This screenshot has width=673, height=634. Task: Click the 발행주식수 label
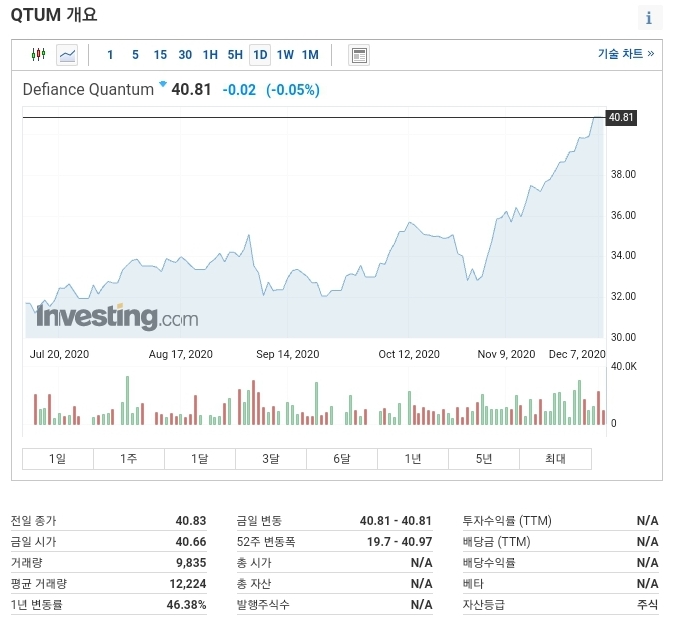click(x=263, y=605)
